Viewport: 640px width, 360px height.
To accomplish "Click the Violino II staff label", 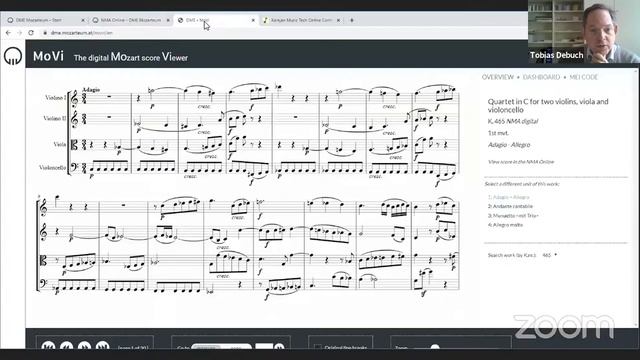I will point(54,118).
